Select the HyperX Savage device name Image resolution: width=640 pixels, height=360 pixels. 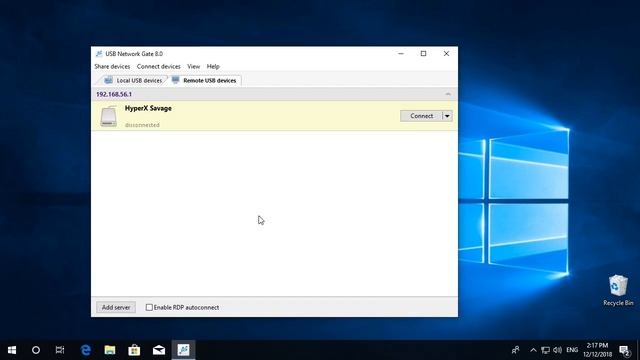coord(148,108)
